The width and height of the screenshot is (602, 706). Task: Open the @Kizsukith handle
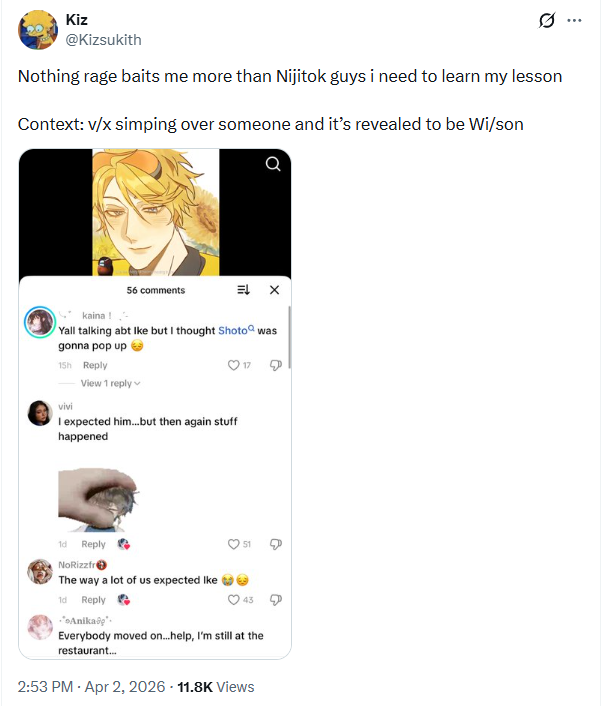104,40
